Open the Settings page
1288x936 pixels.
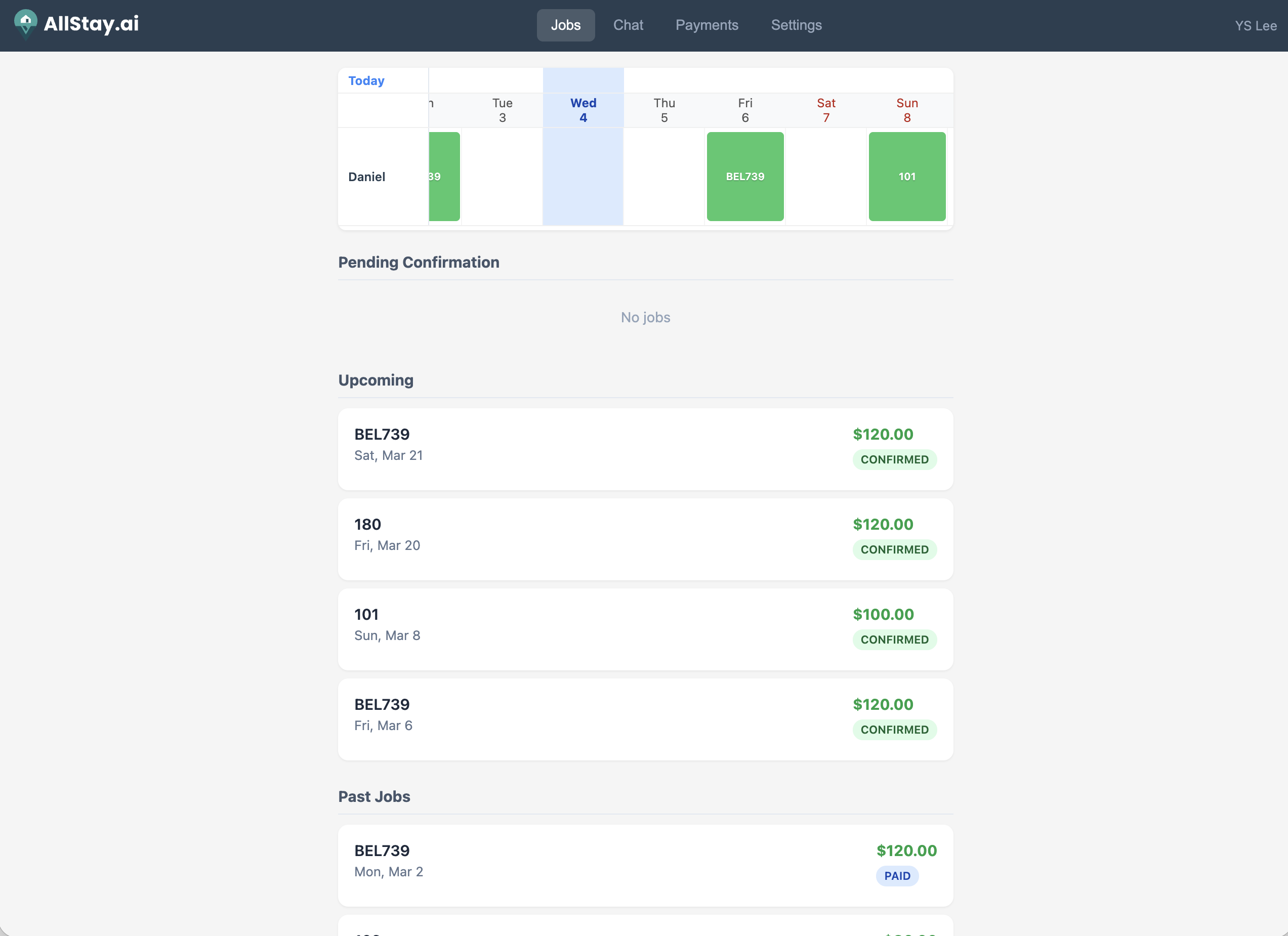(x=796, y=25)
